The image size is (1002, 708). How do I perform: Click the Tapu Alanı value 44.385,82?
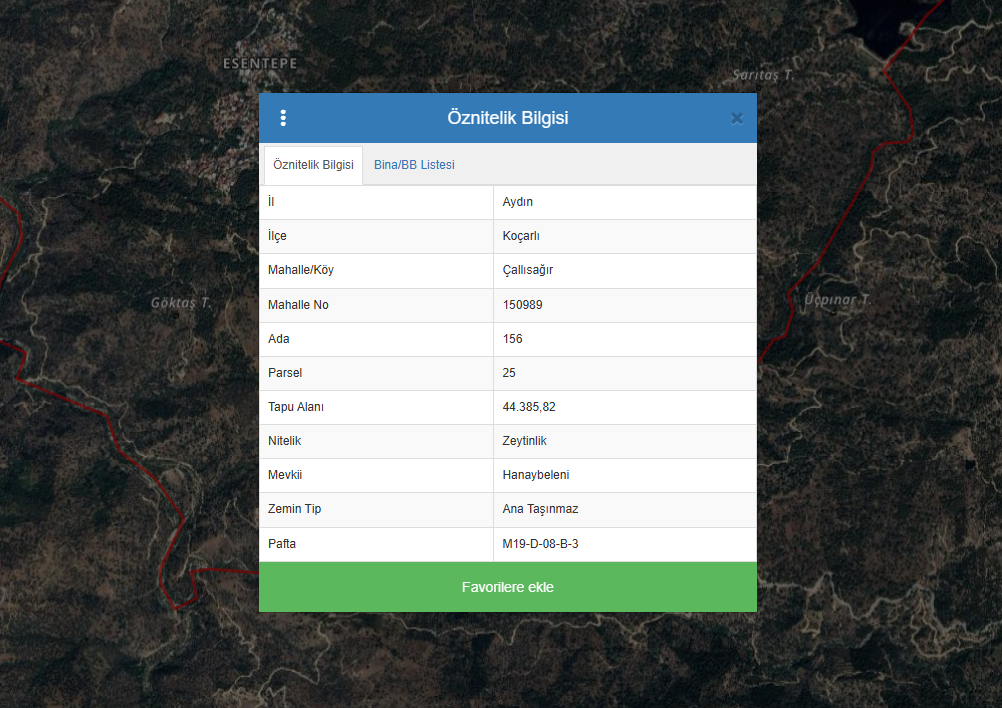529,407
